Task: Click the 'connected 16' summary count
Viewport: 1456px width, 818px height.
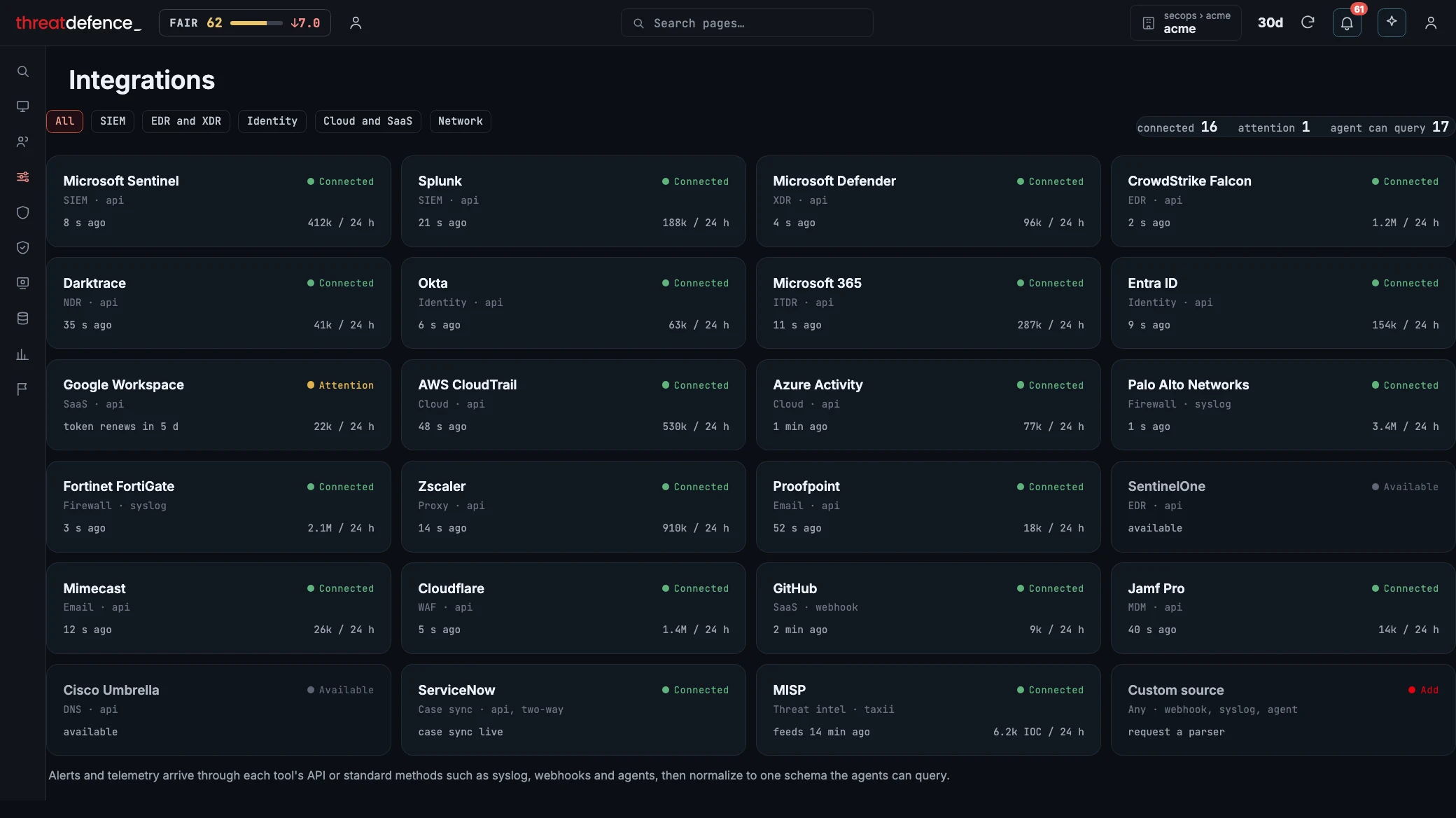Action: click(x=1177, y=127)
